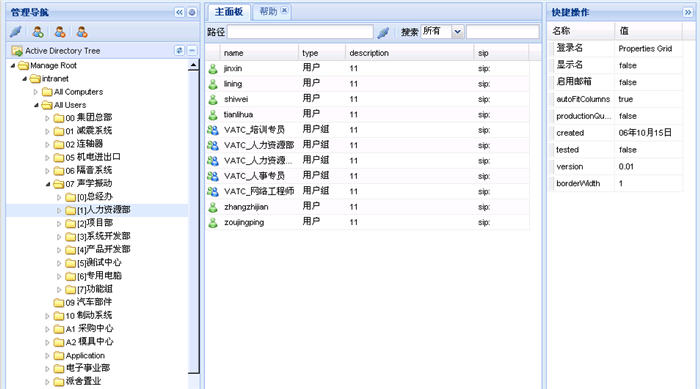Viewport: 700px width, 389px height.
Task: Click the tree panel scroll-up arrow
Action: pos(193,65)
